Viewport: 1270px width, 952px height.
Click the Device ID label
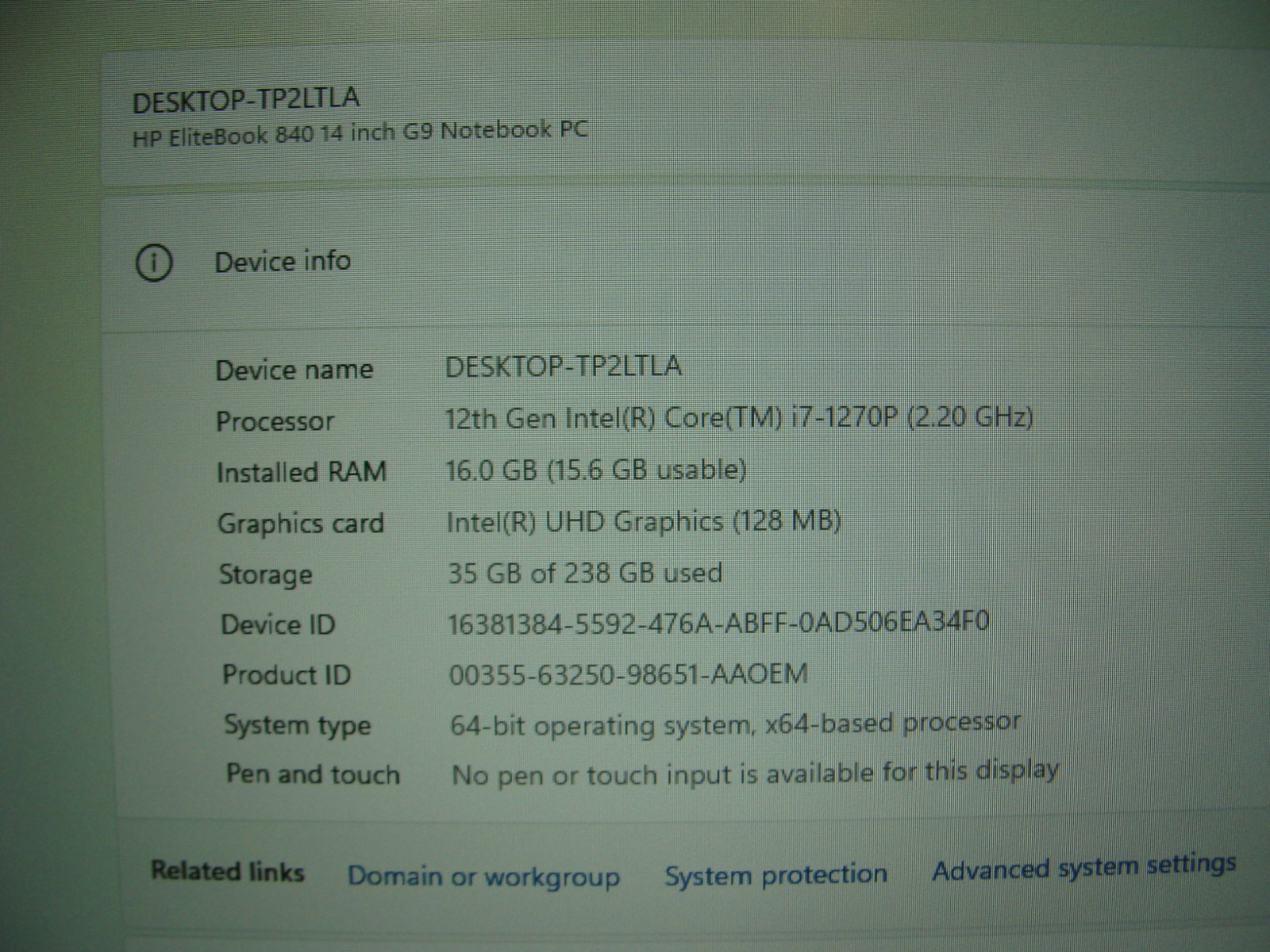[x=278, y=625]
